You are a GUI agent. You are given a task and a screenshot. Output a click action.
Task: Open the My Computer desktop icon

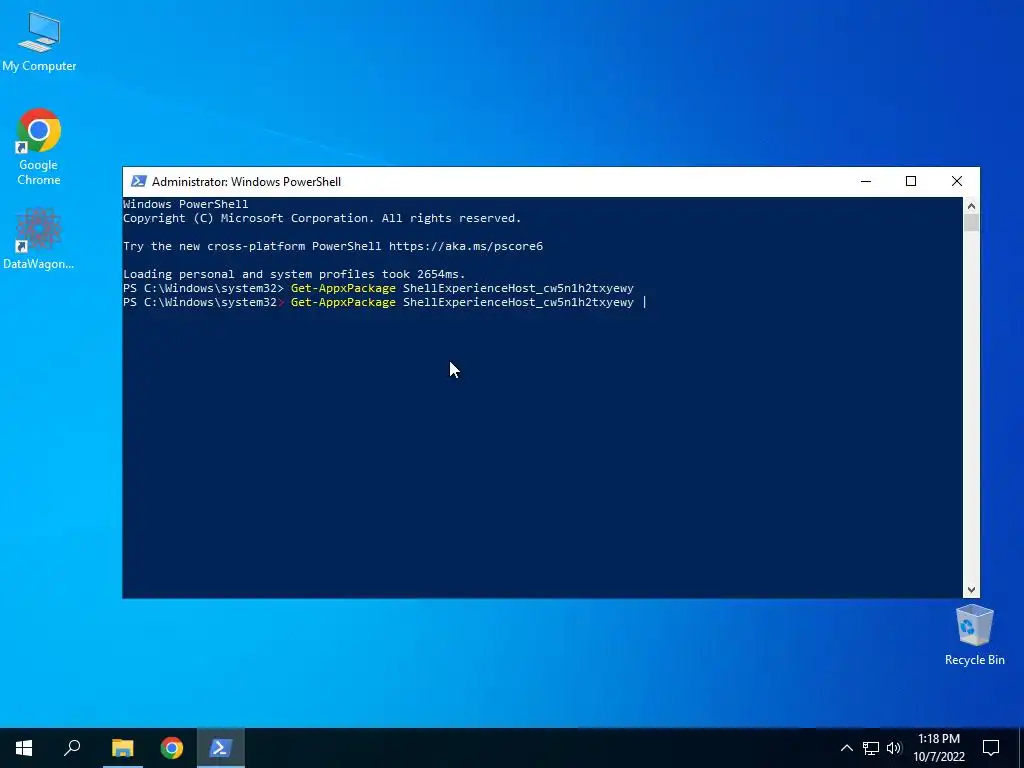click(x=39, y=41)
